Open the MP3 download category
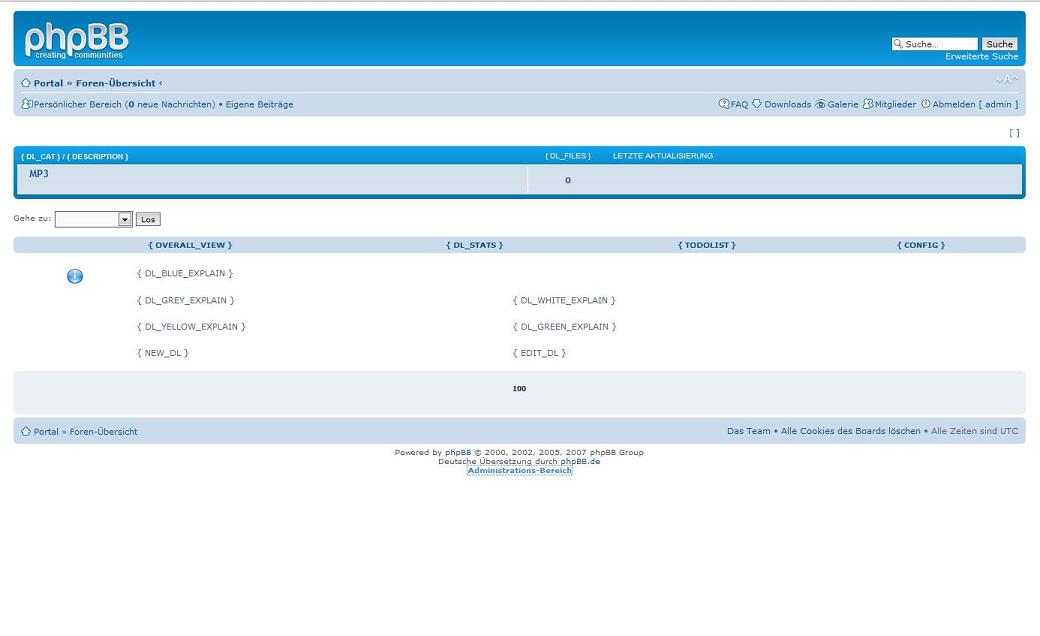The image size is (1040, 636). [x=39, y=174]
